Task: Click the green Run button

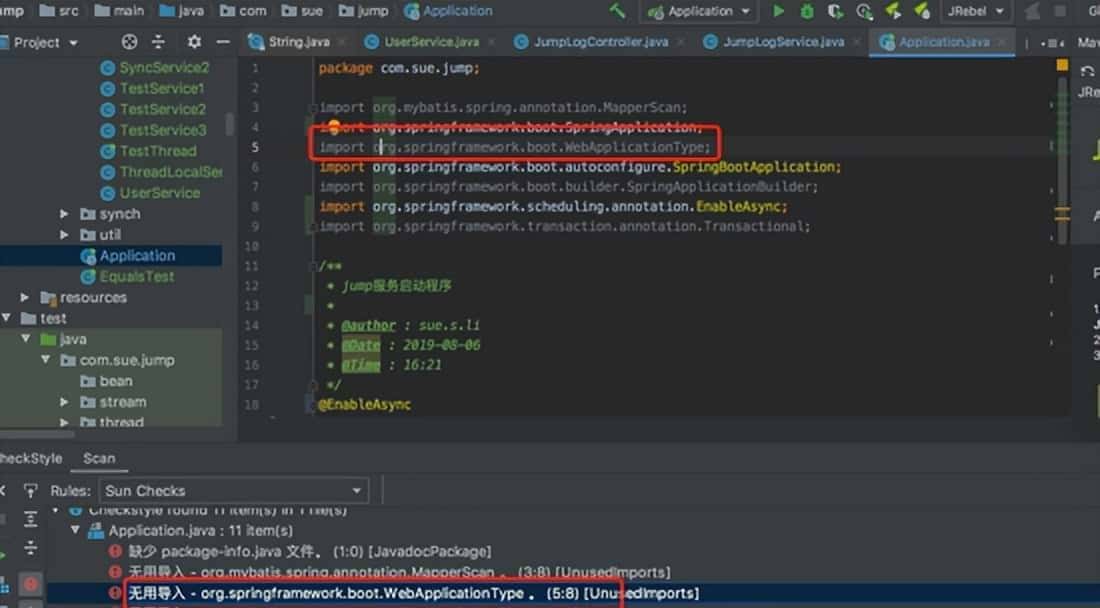Action: pos(779,12)
